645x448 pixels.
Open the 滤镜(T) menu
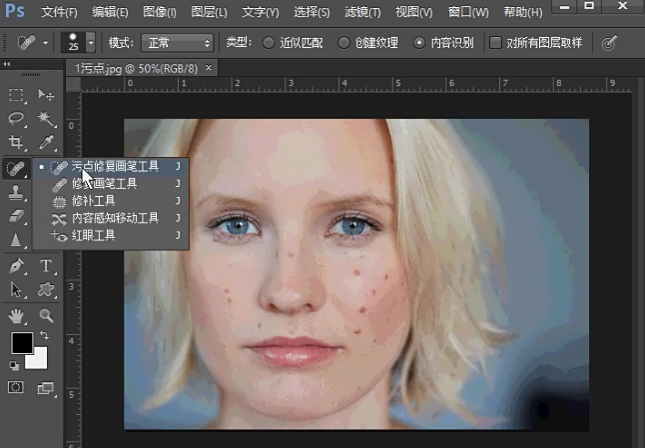coord(362,12)
